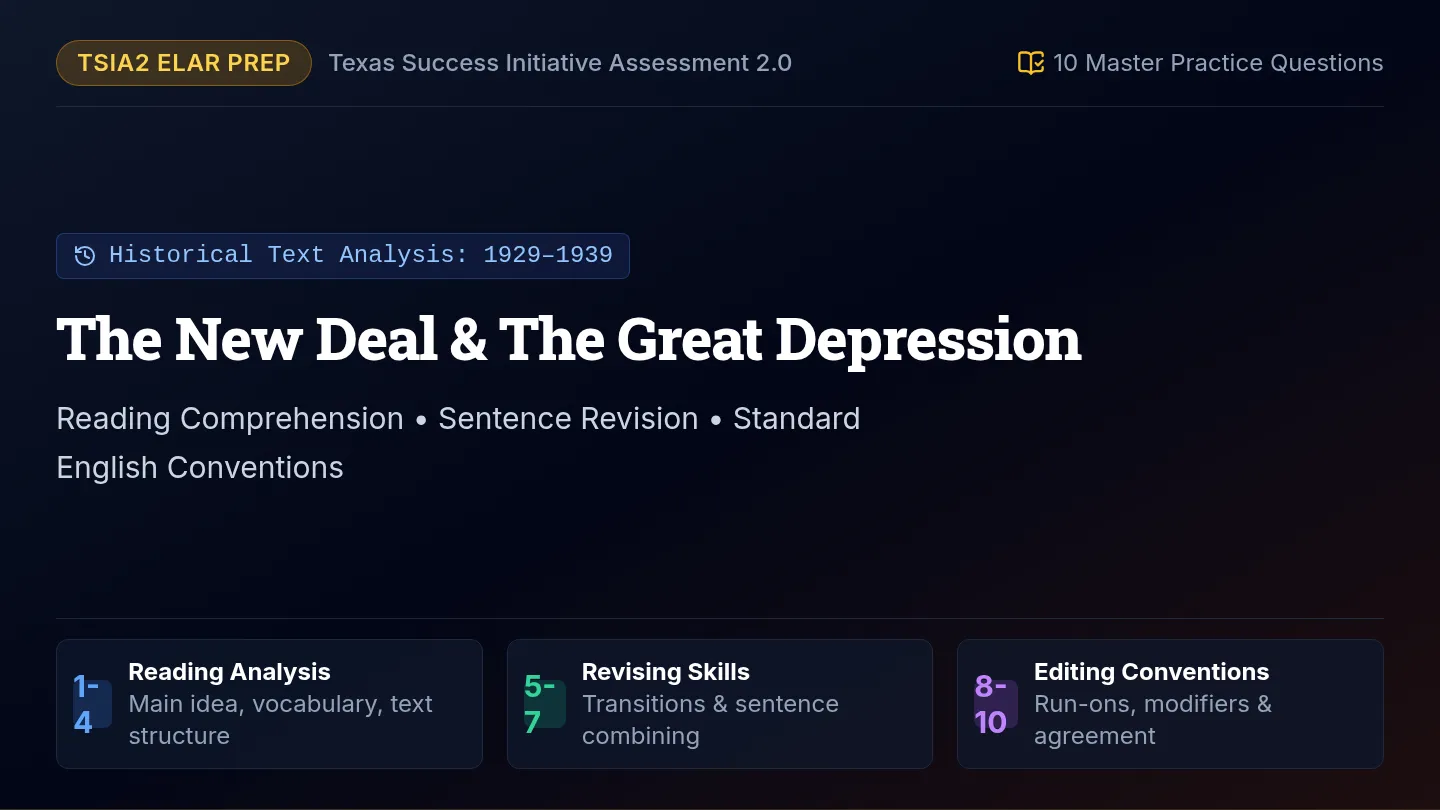Click the book icon beside 10 Master Practice Questions
The image size is (1440, 810).
(1030, 63)
